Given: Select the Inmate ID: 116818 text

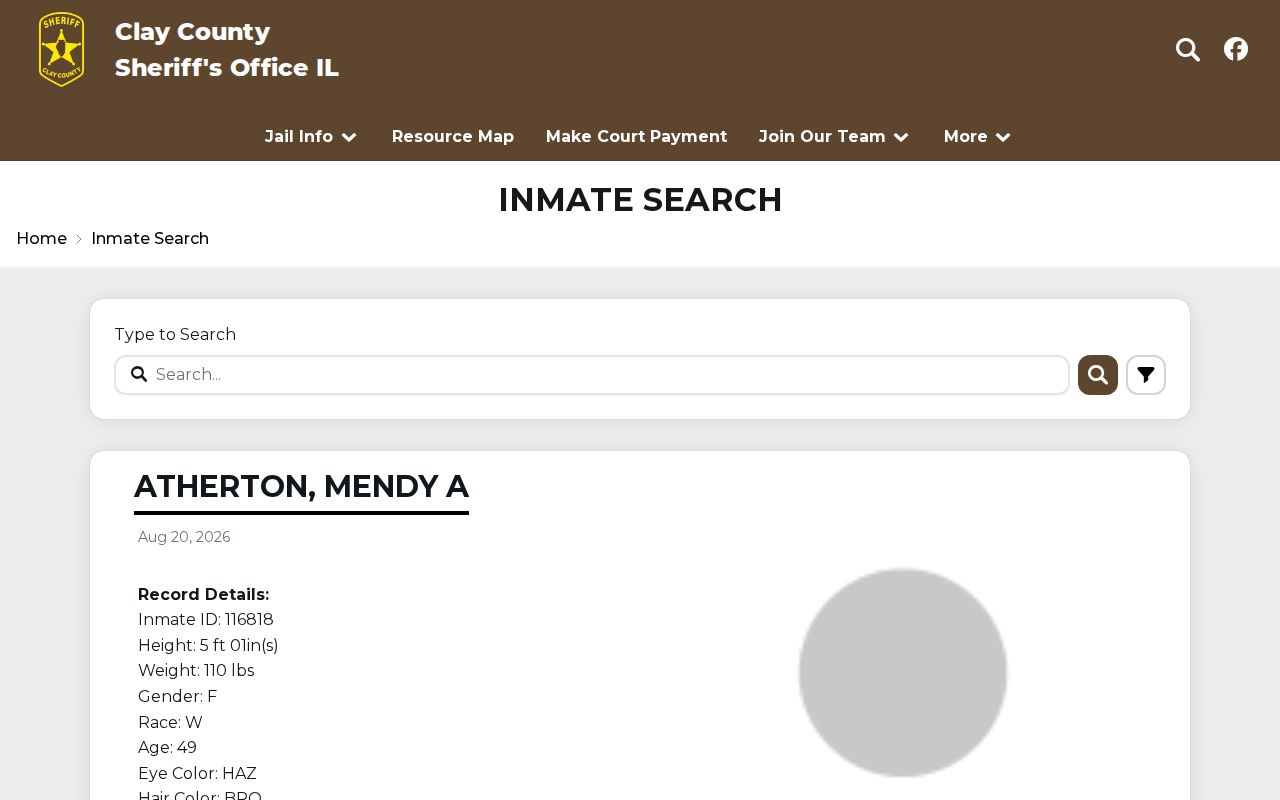Looking at the screenshot, I should (x=206, y=620).
